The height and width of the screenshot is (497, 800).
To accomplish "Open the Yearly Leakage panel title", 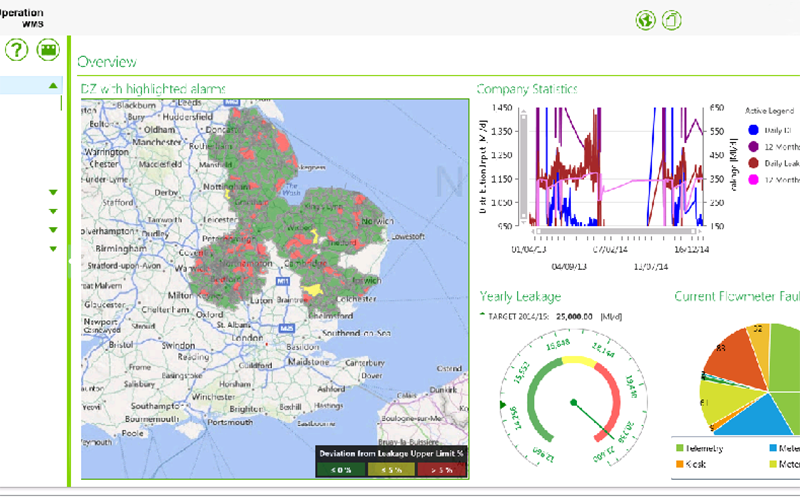I will pos(519,296).
